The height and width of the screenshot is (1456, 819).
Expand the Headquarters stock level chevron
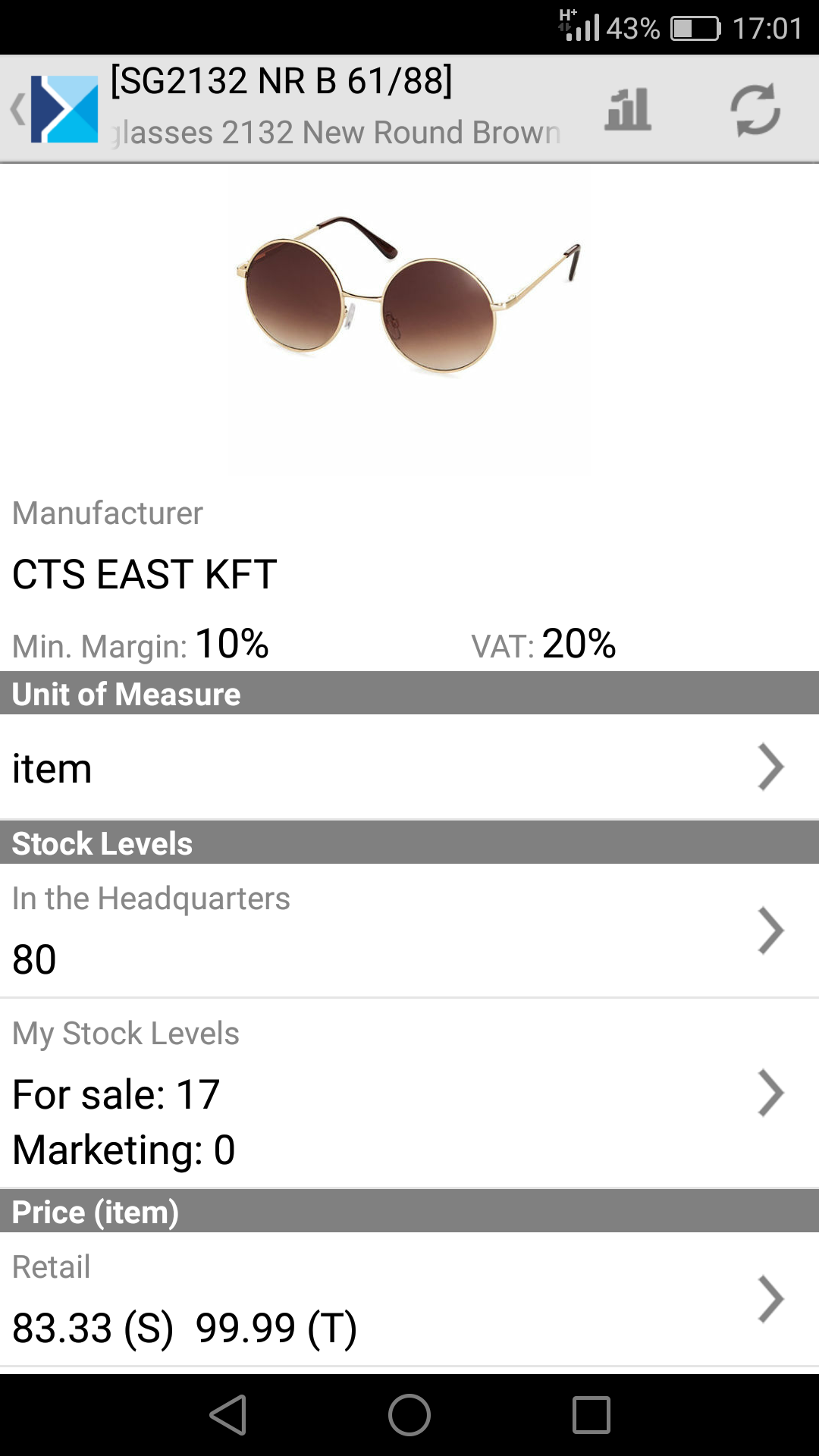[770, 930]
